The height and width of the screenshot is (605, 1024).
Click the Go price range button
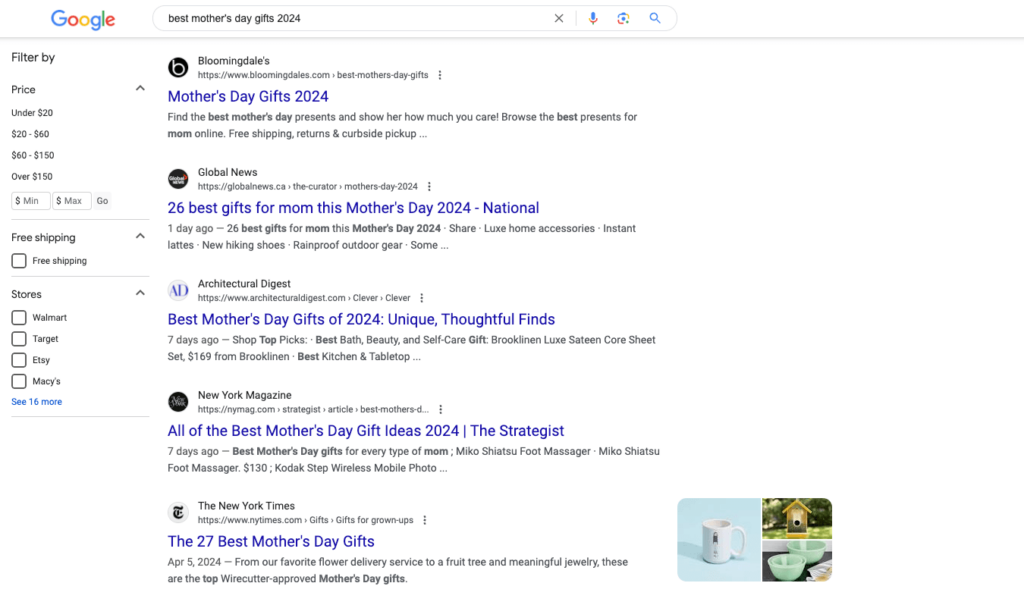click(103, 201)
